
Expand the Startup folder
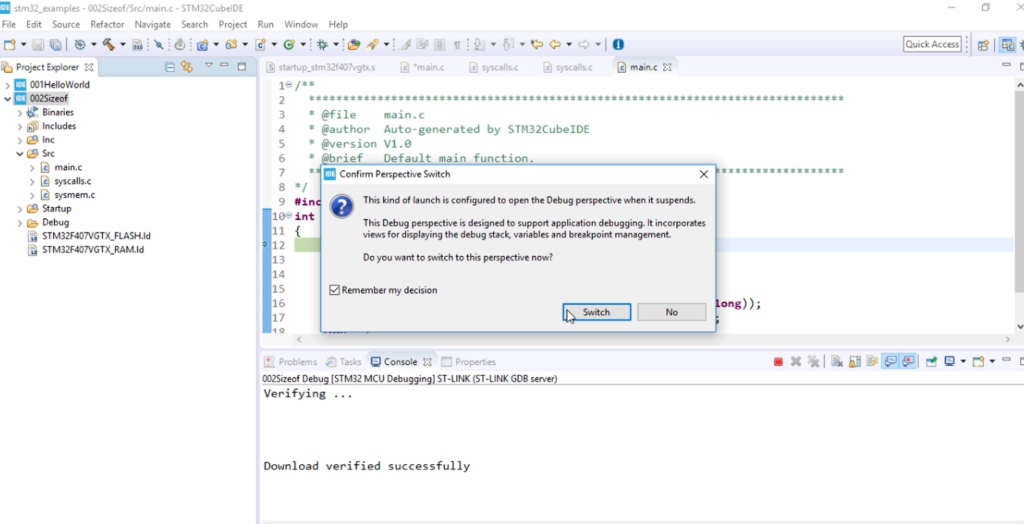click(x=20, y=208)
